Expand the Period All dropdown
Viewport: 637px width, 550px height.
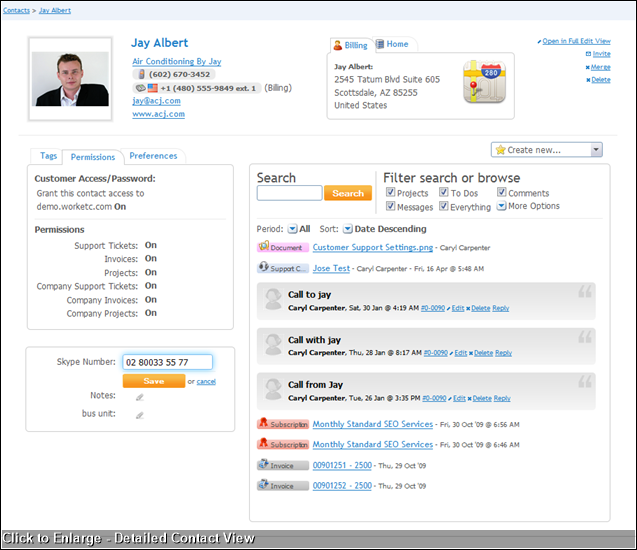click(292, 229)
